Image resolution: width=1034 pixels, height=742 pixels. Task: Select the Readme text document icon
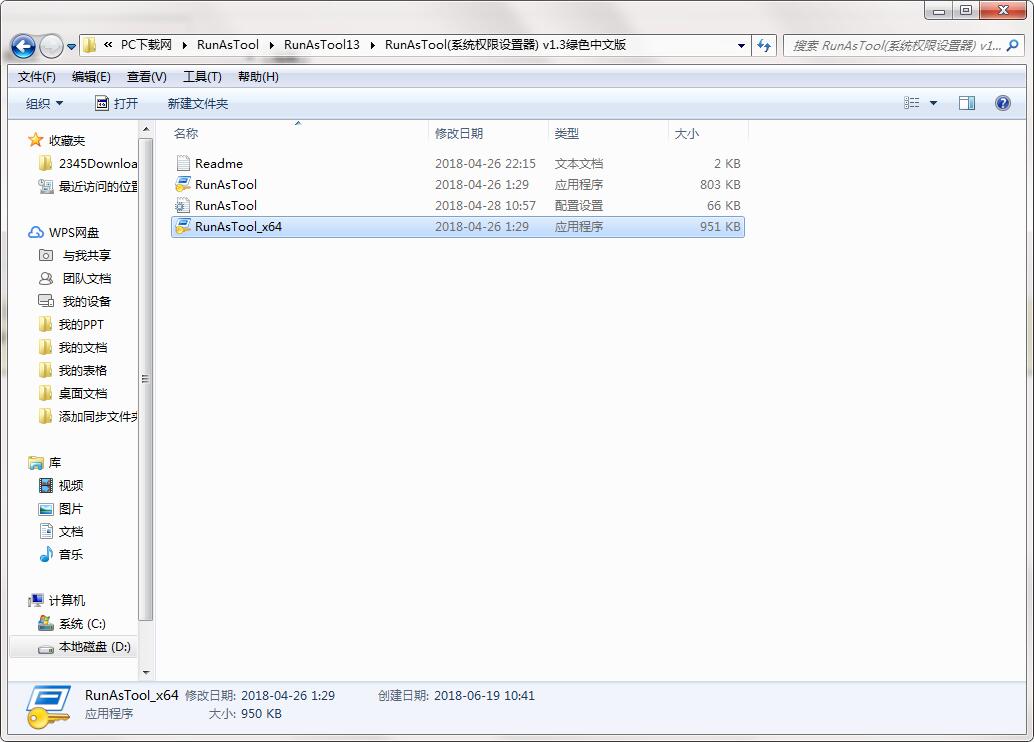point(182,164)
